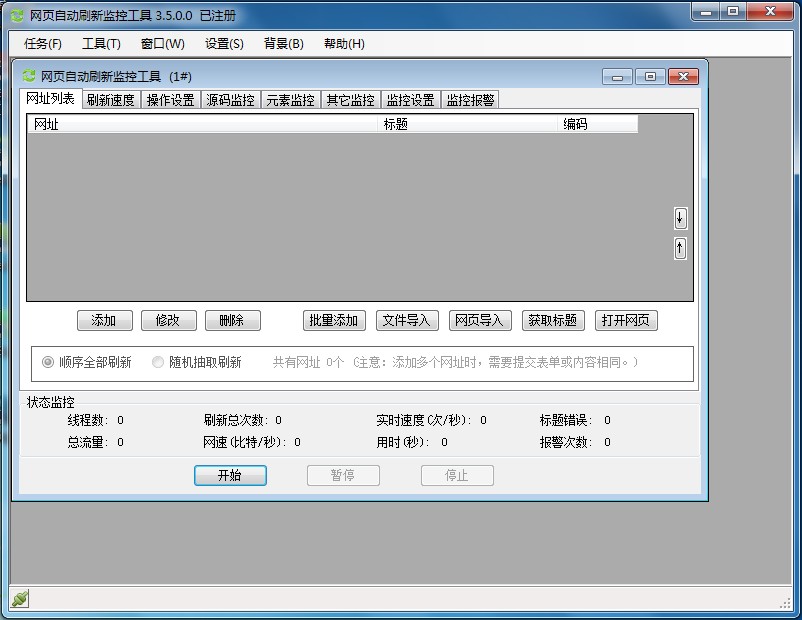This screenshot has width=802, height=620.
Task: Switch to the 网址列表 tab
Action: point(51,98)
